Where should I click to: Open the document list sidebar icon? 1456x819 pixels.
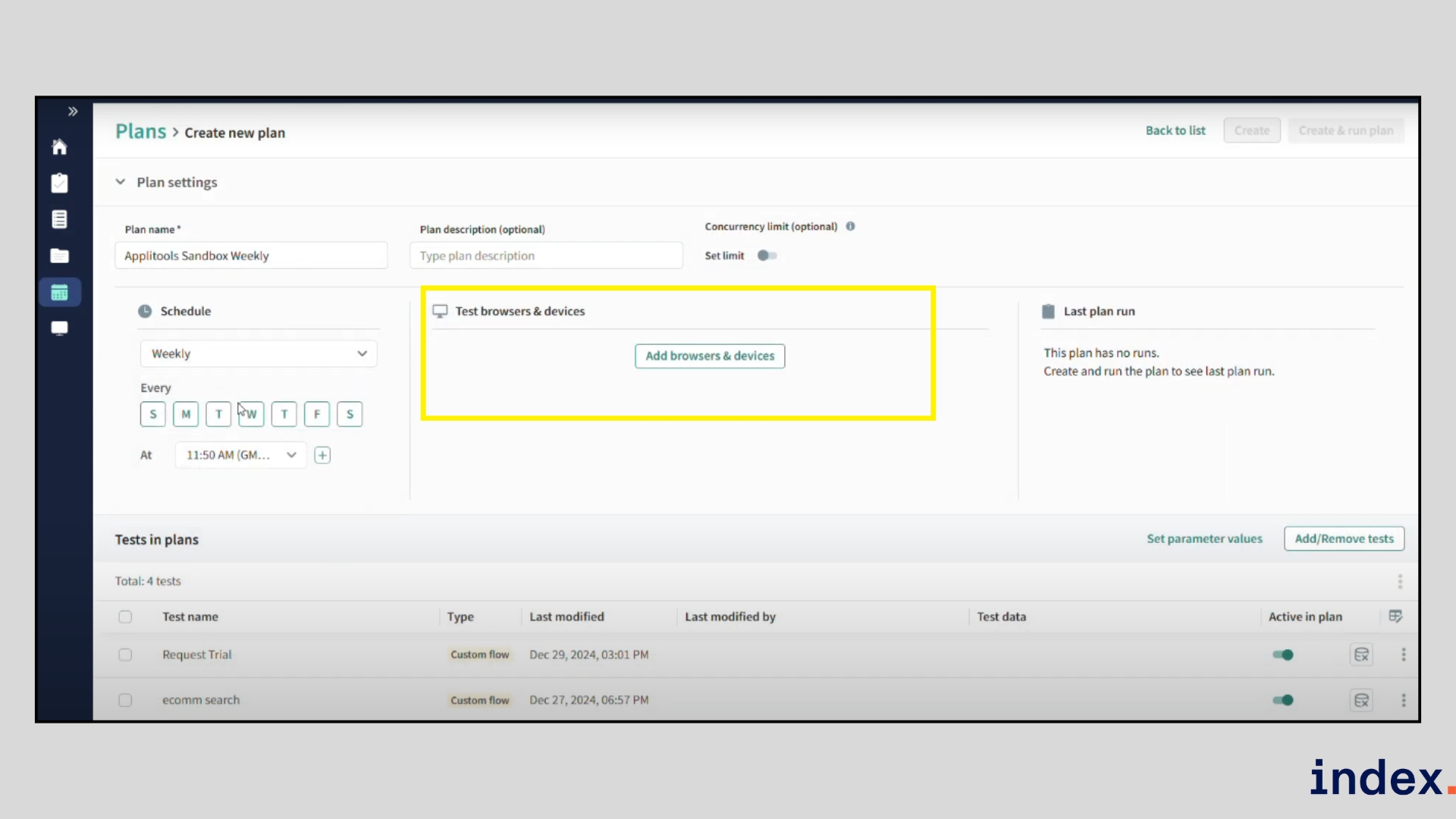[x=59, y=219]
